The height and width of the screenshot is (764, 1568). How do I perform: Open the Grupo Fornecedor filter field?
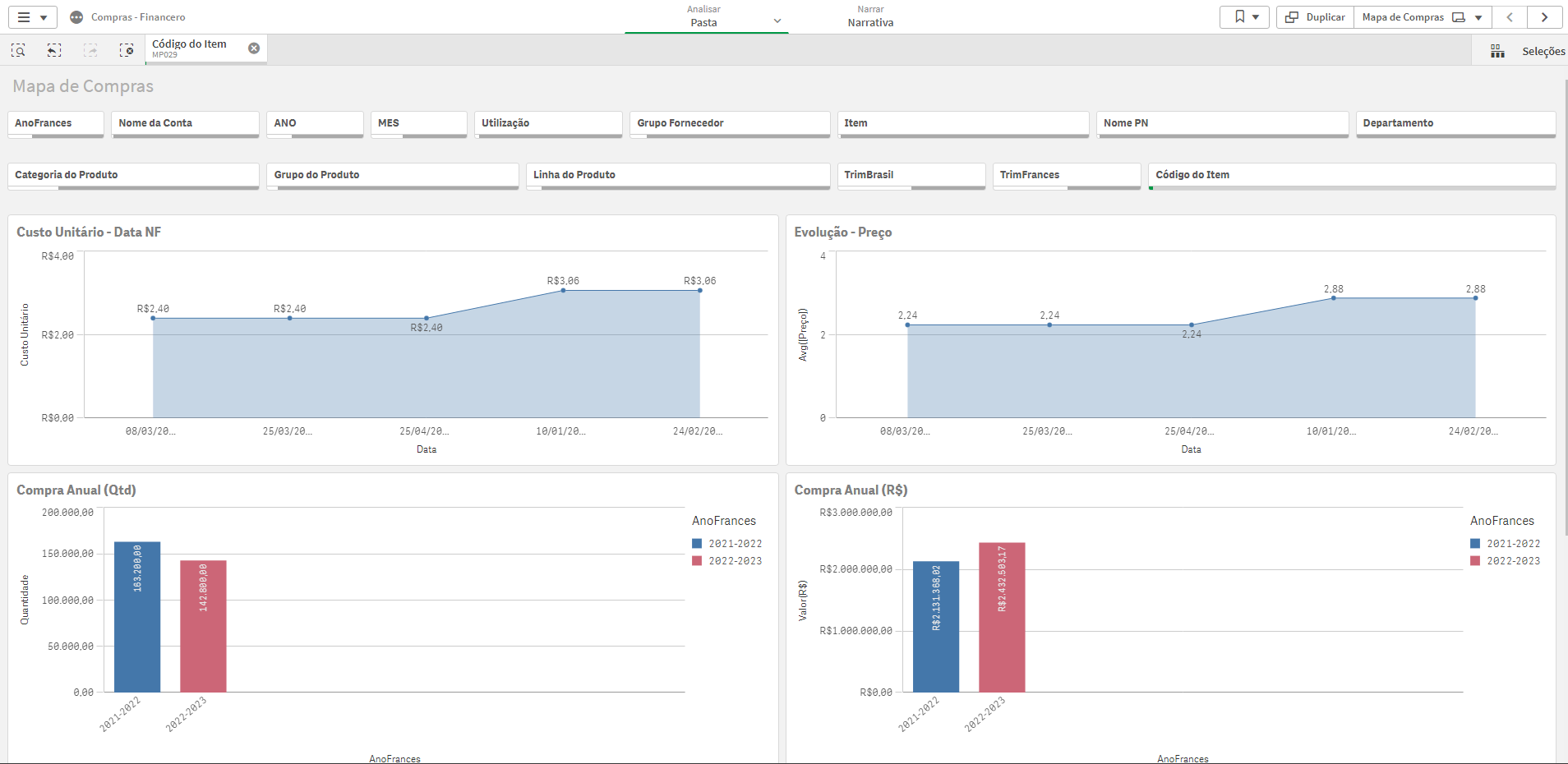(729, 124)
